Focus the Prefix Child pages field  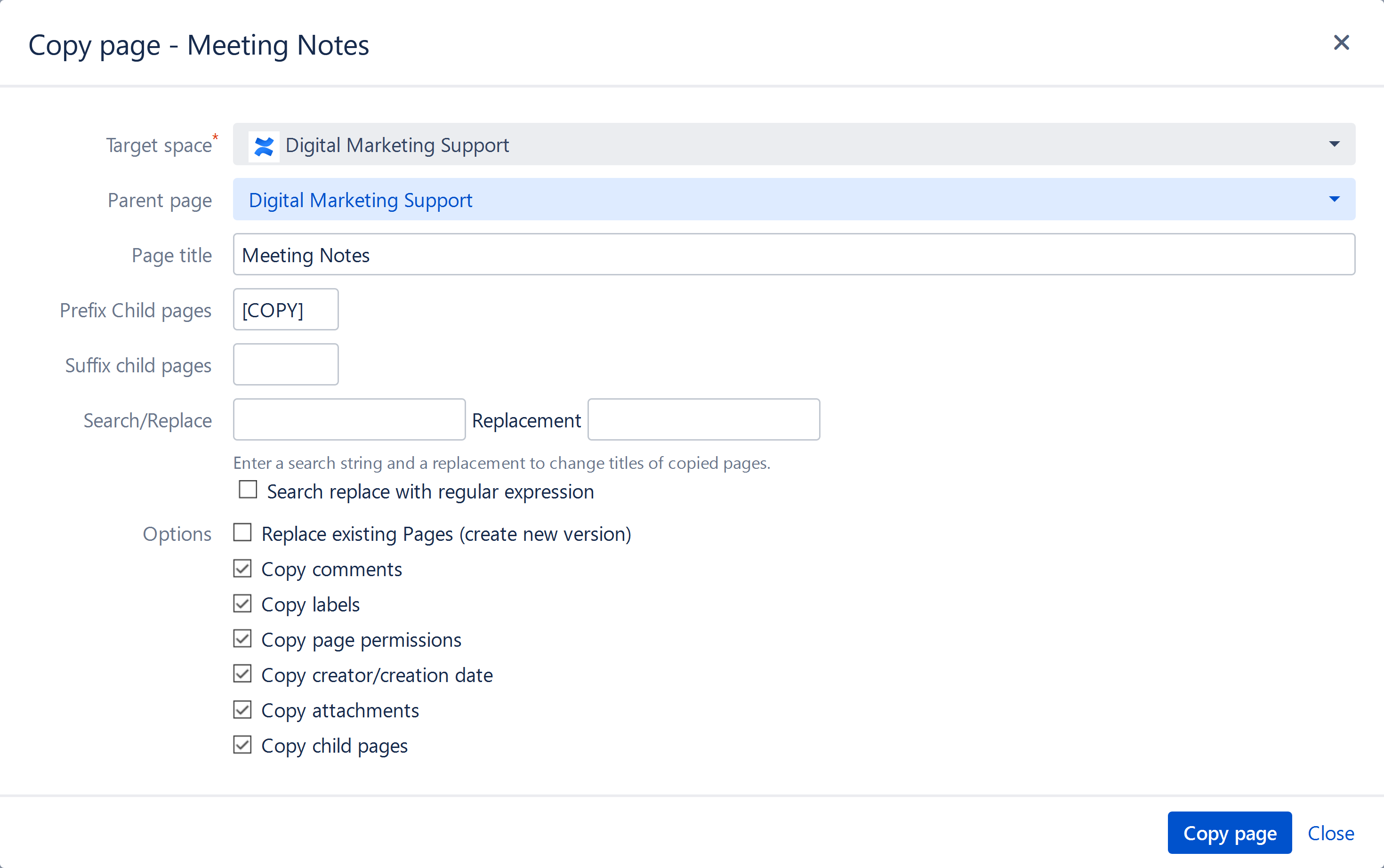click(285, 310)
